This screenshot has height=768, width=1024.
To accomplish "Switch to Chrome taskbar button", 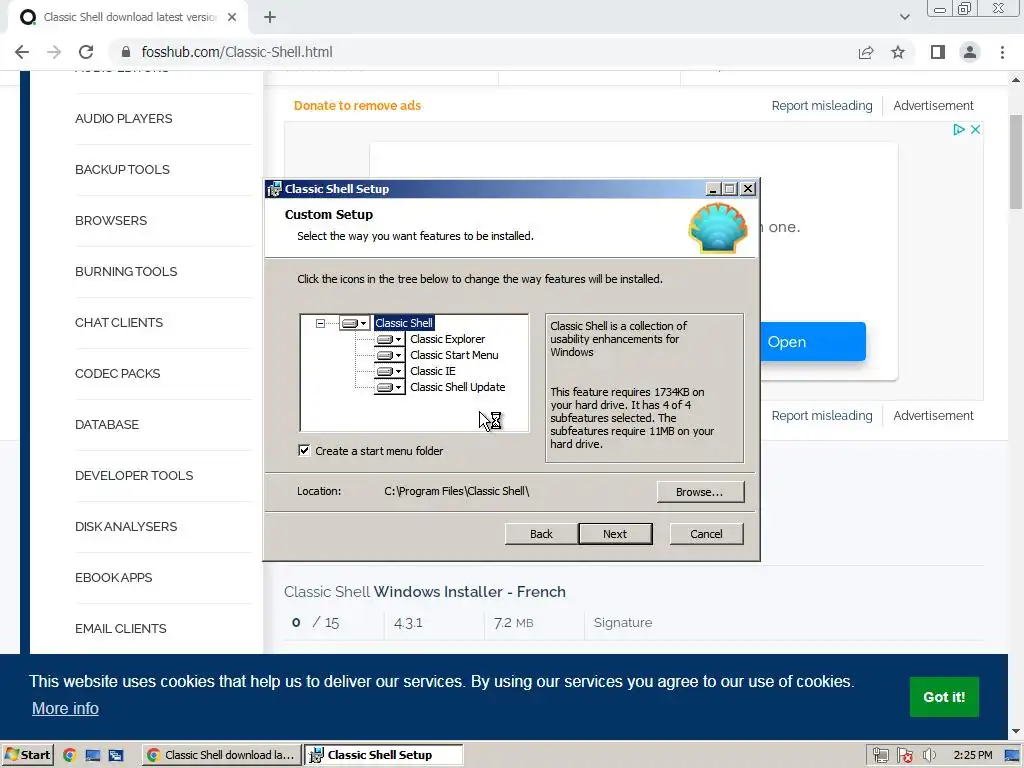I will (221, 755).
